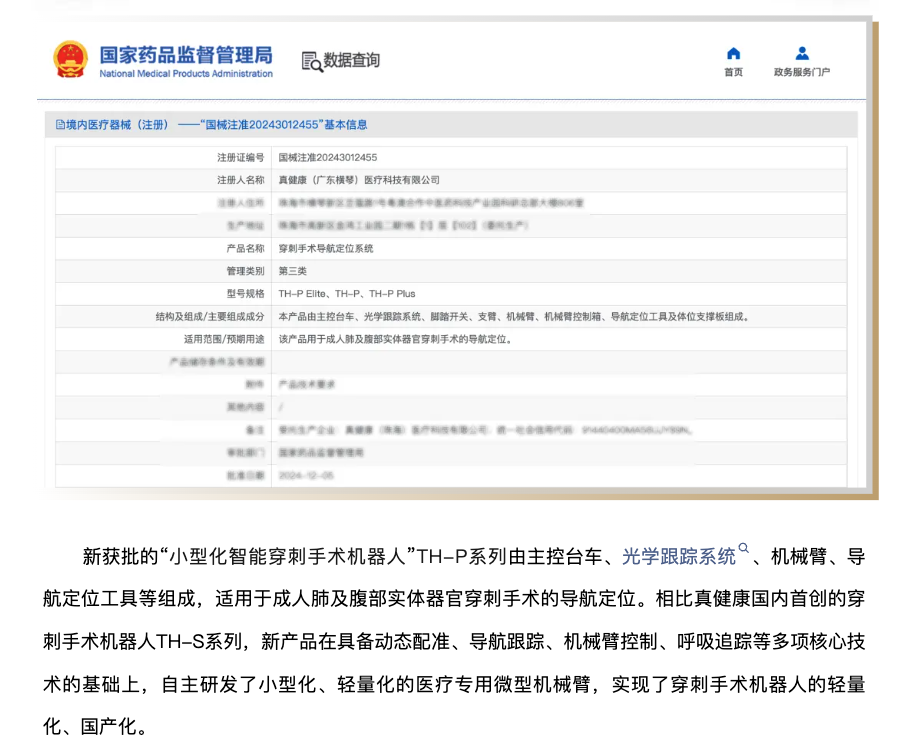Open the 政务服务门户 portal link

(801, 64)
